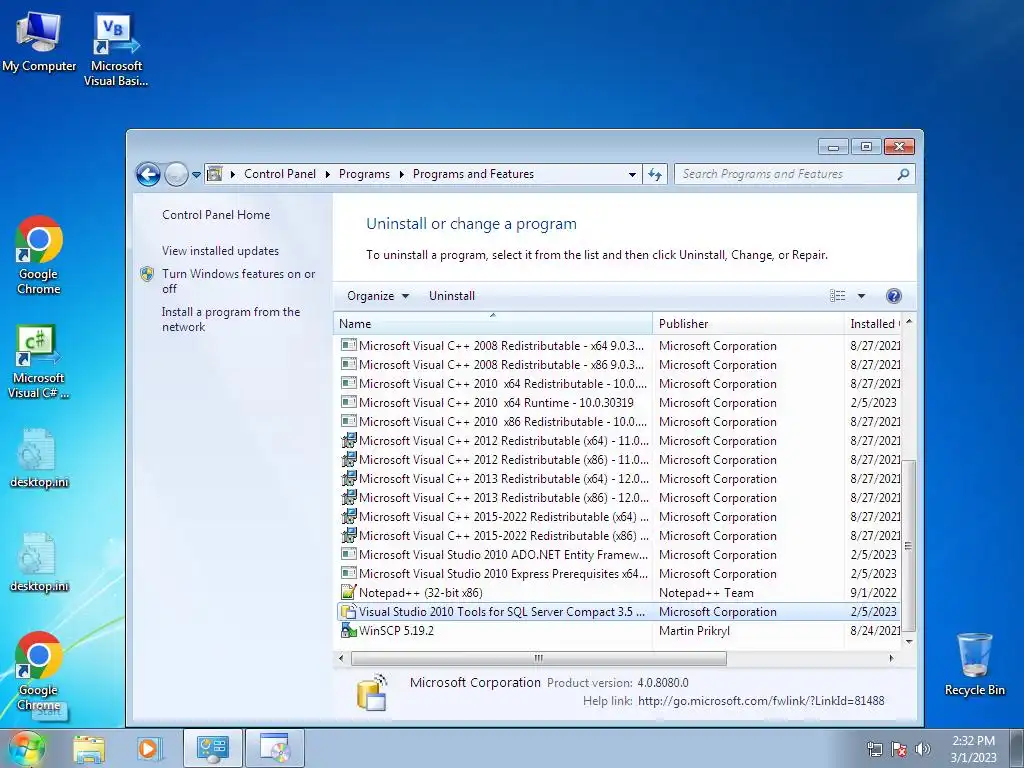Open View installed updates link
Image resolution: width=1024 pixels, height=768 pixels.
pos(220,251)
